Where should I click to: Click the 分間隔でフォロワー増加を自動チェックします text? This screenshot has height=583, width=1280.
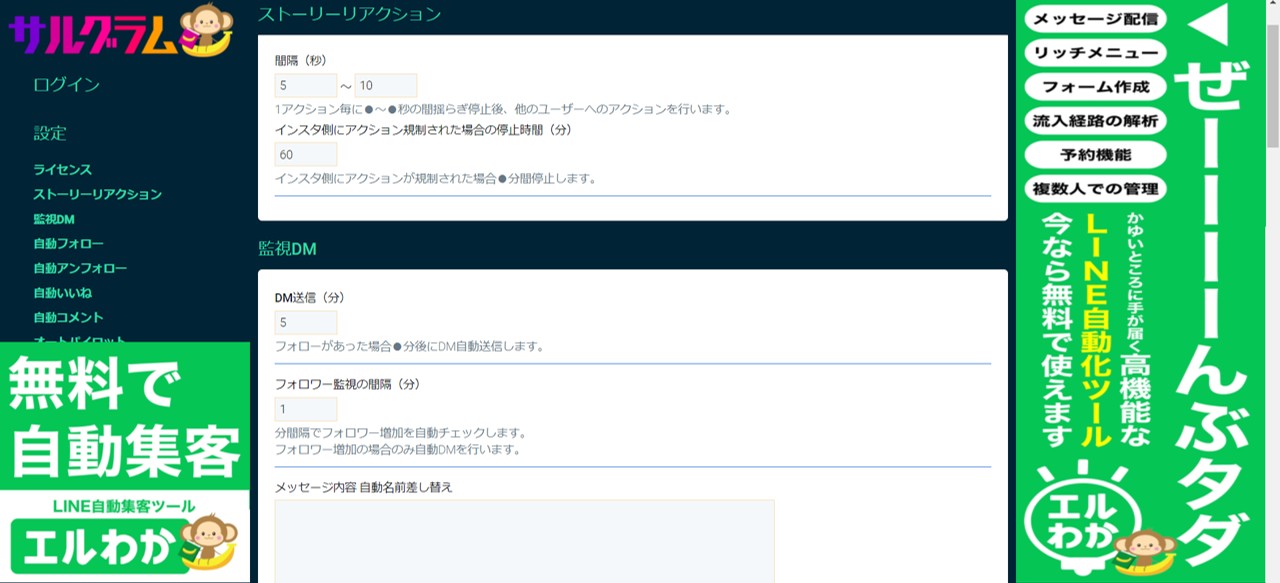coord(400,433)
